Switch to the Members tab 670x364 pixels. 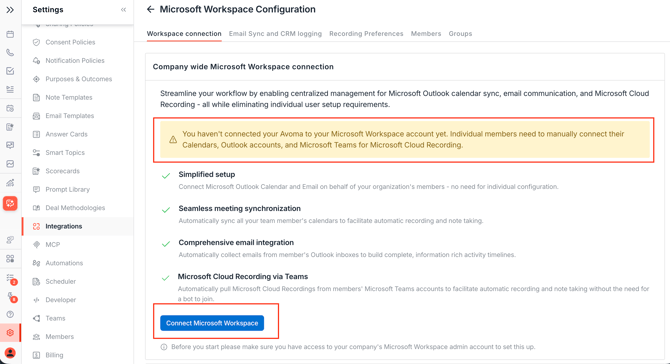(426, 33)
